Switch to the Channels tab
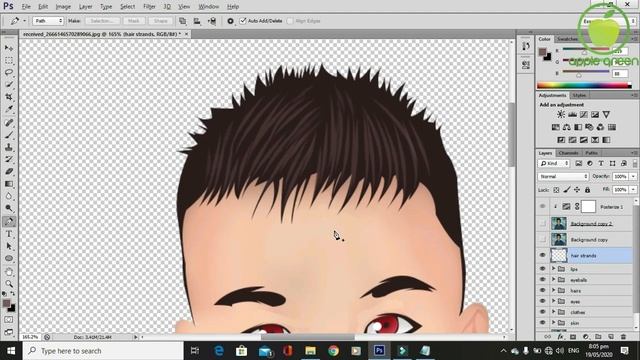This screenshot has width=640, height=360. [x=568, y=153]
